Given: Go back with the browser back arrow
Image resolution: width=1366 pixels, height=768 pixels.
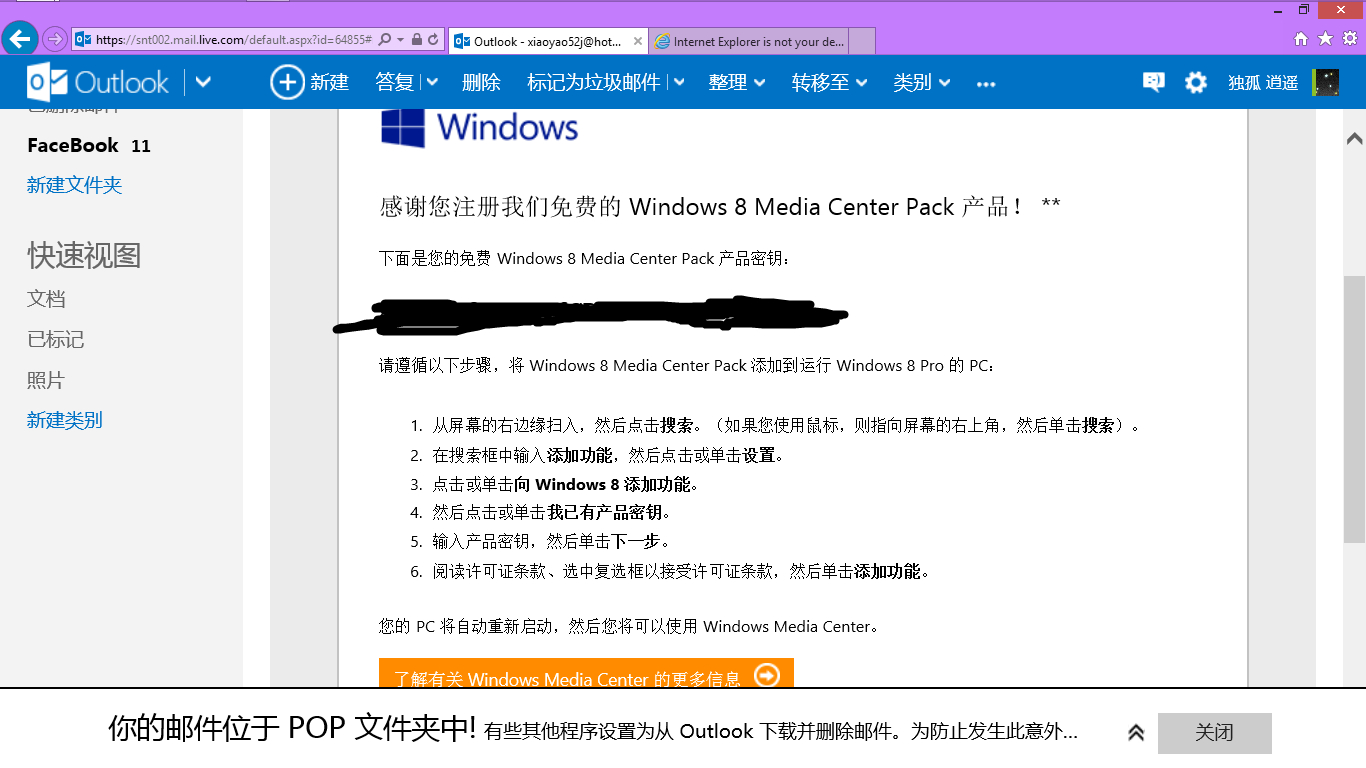Looking at the screenshot, I should point(20,40).
